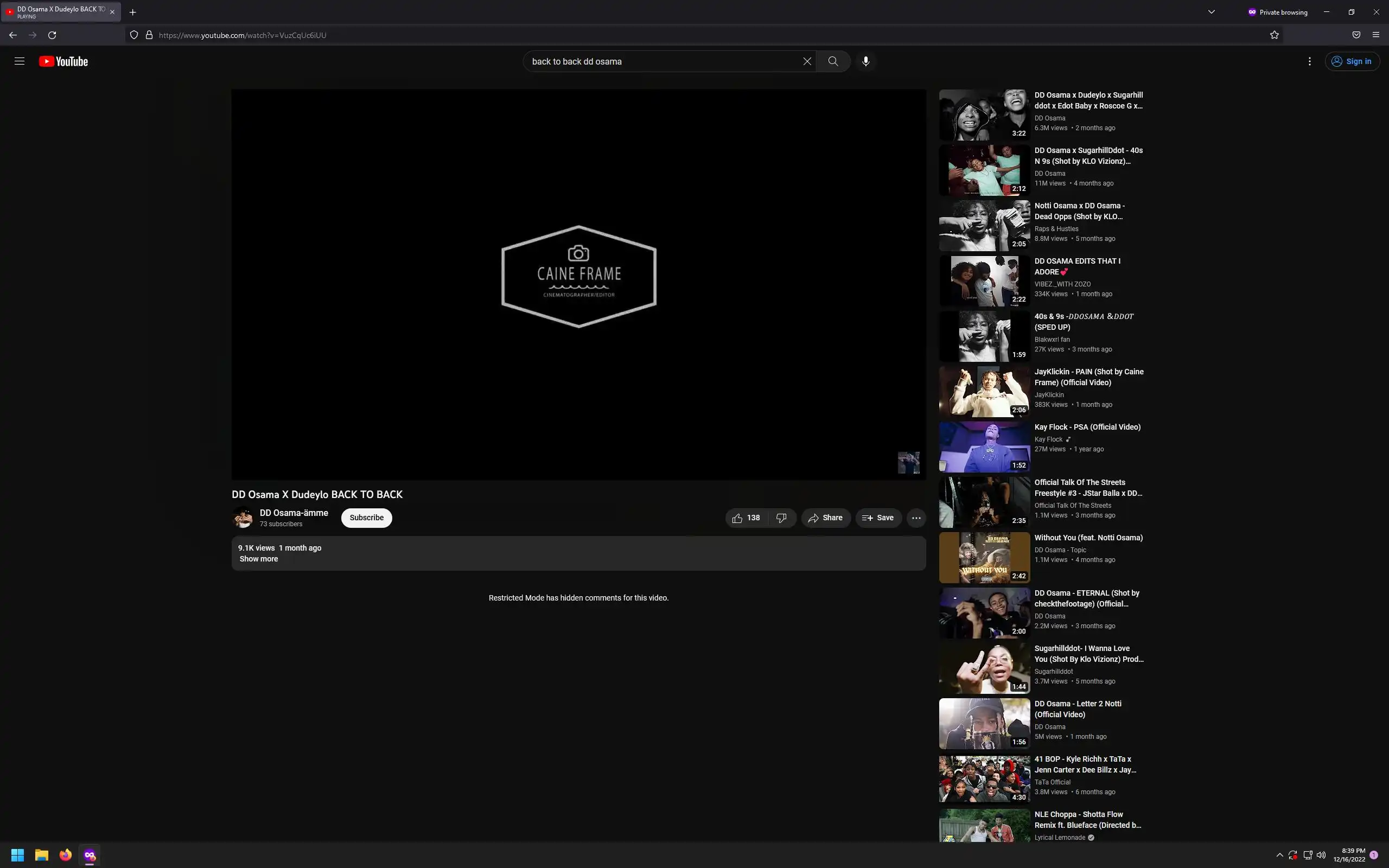1389x868 pixels.
Task: Bookmark this page with star icon
Action: (1274, 35)
